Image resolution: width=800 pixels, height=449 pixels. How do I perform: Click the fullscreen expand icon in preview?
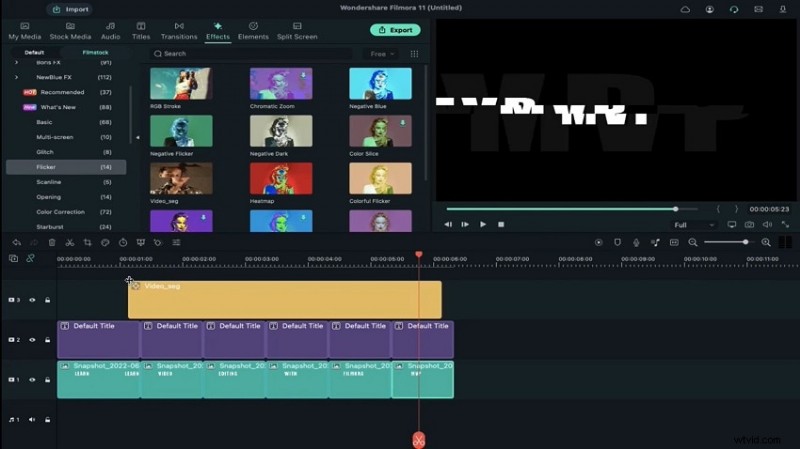[785, 224]
